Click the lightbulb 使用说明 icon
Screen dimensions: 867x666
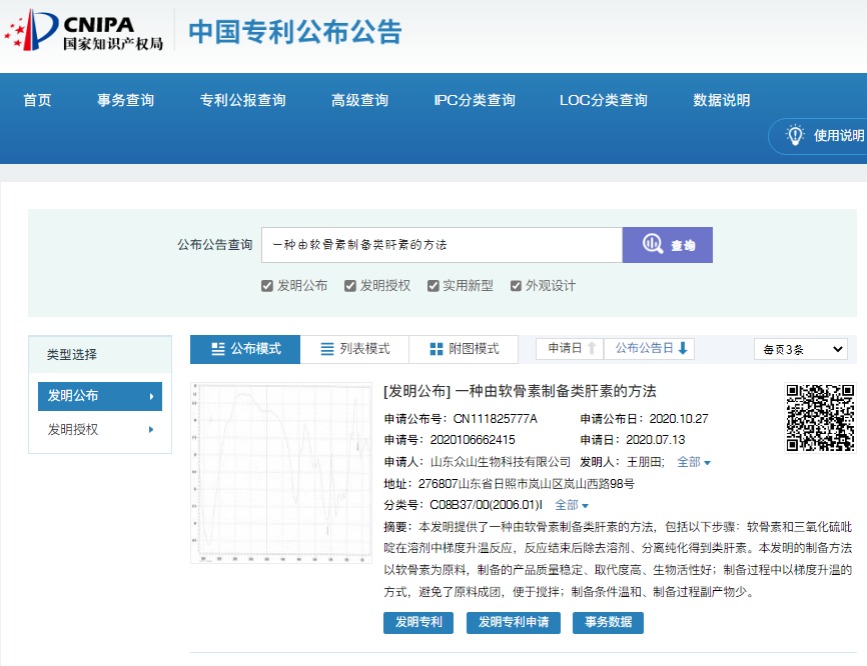[796, 135]
